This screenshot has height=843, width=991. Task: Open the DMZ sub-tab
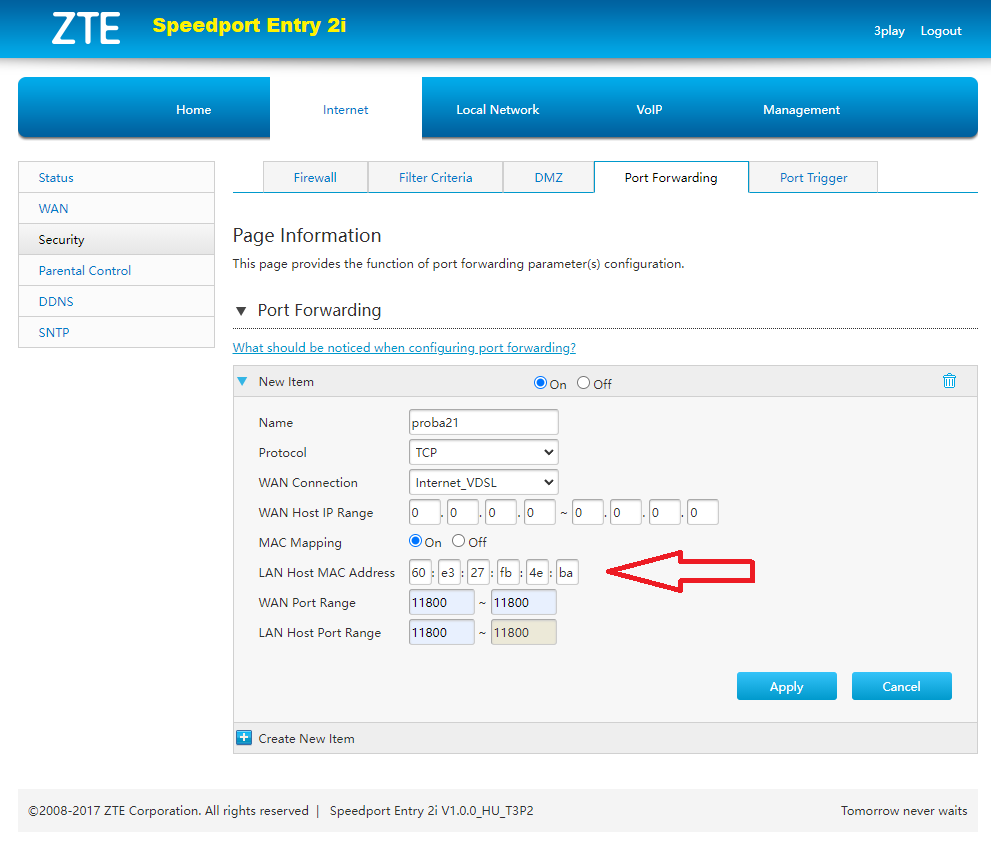point(549,178)
